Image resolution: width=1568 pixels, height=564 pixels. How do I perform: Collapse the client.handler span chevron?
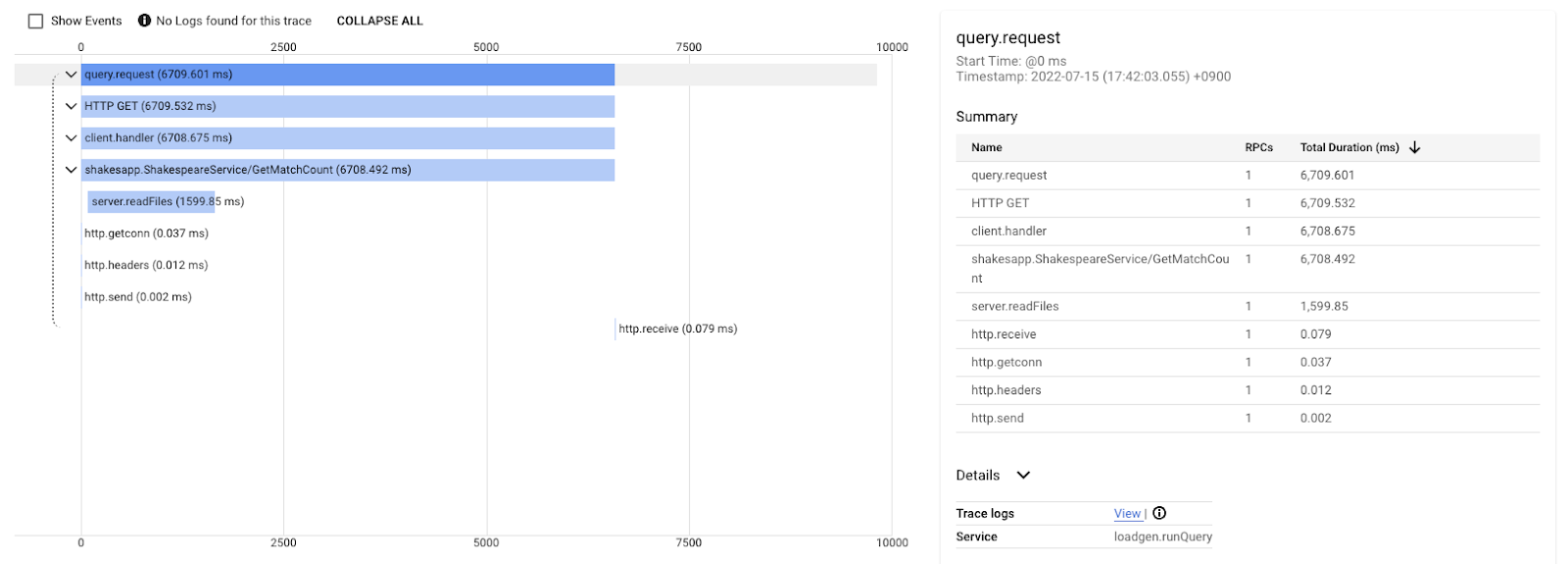[71, 138]
